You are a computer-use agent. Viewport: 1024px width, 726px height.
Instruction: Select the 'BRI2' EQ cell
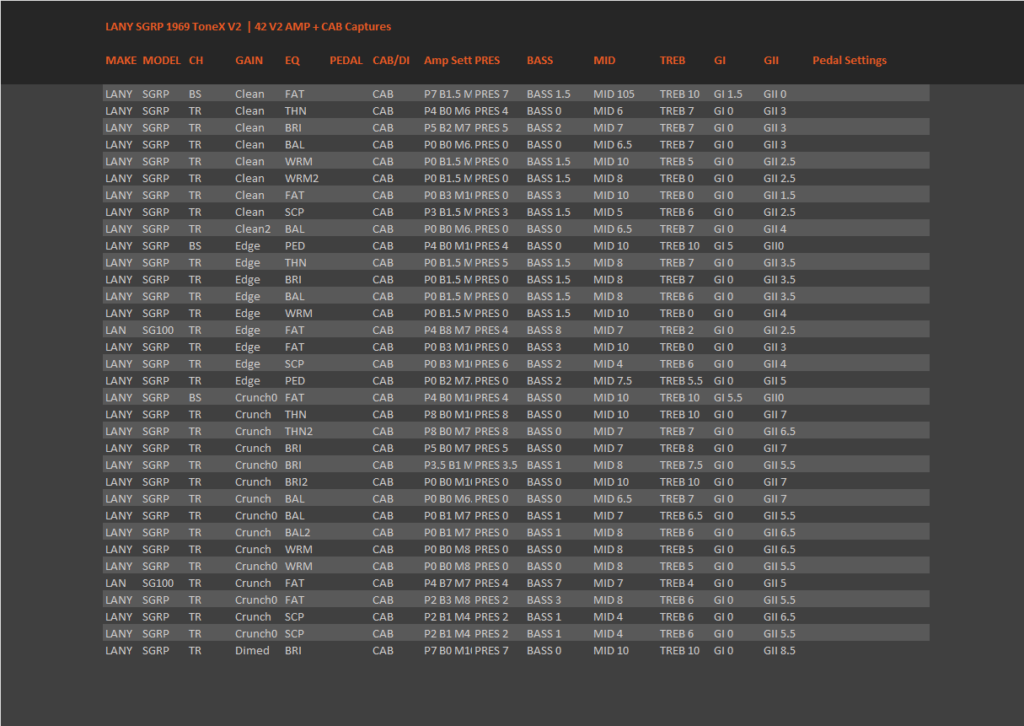[296, 482]
